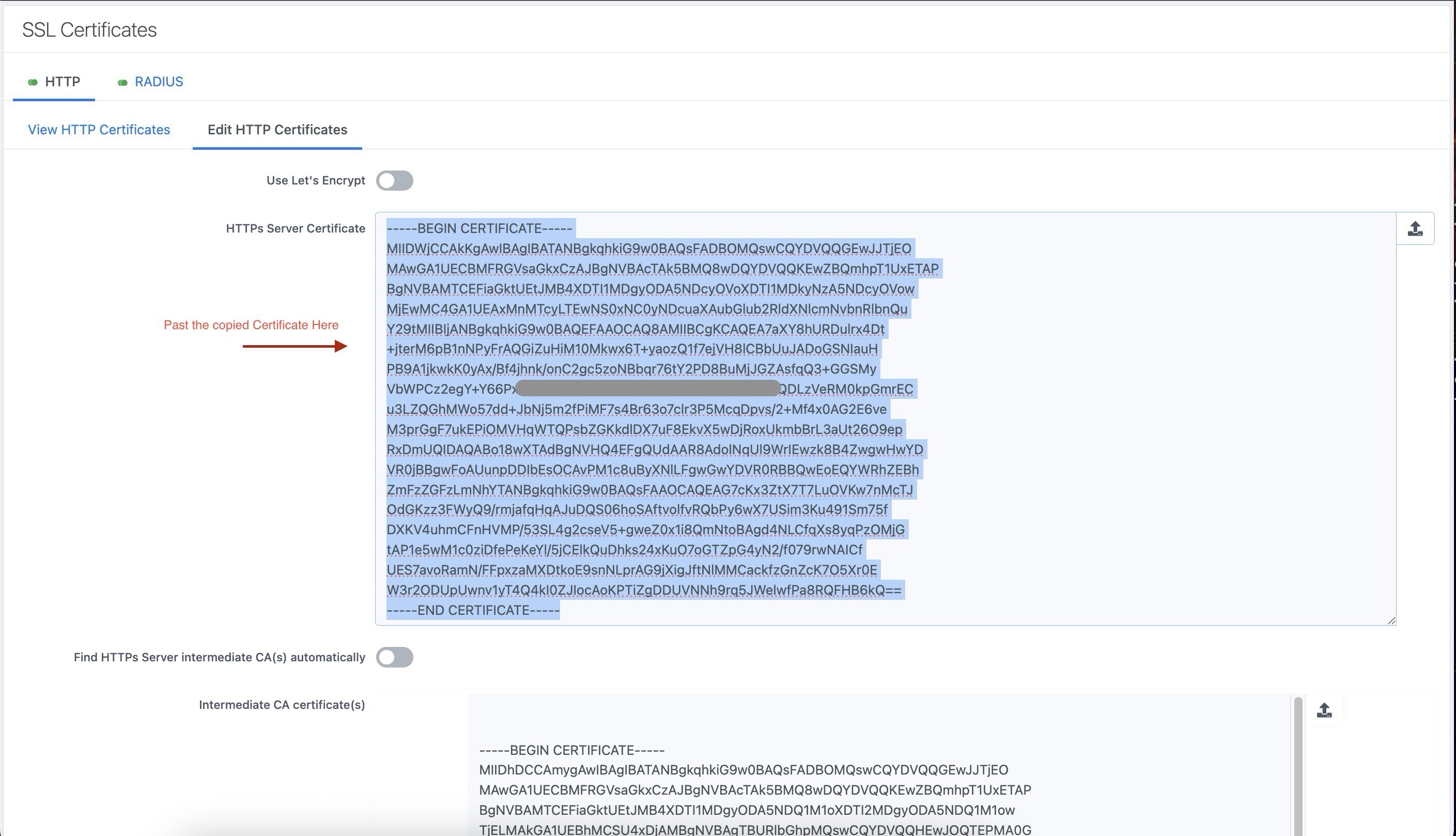Click the green status dot beside HTTP

coord(33,82)
